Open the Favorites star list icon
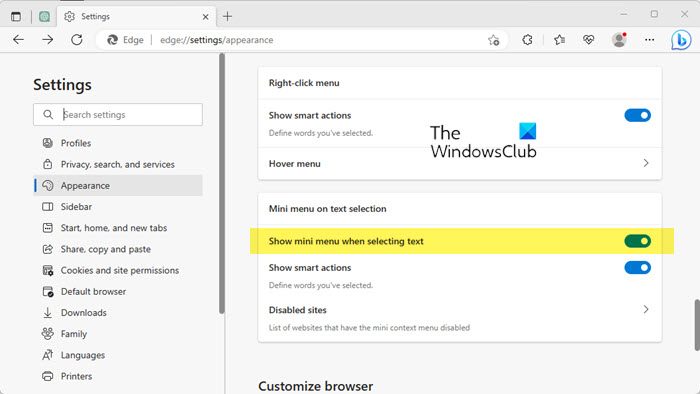 click(x=559, y=40)
